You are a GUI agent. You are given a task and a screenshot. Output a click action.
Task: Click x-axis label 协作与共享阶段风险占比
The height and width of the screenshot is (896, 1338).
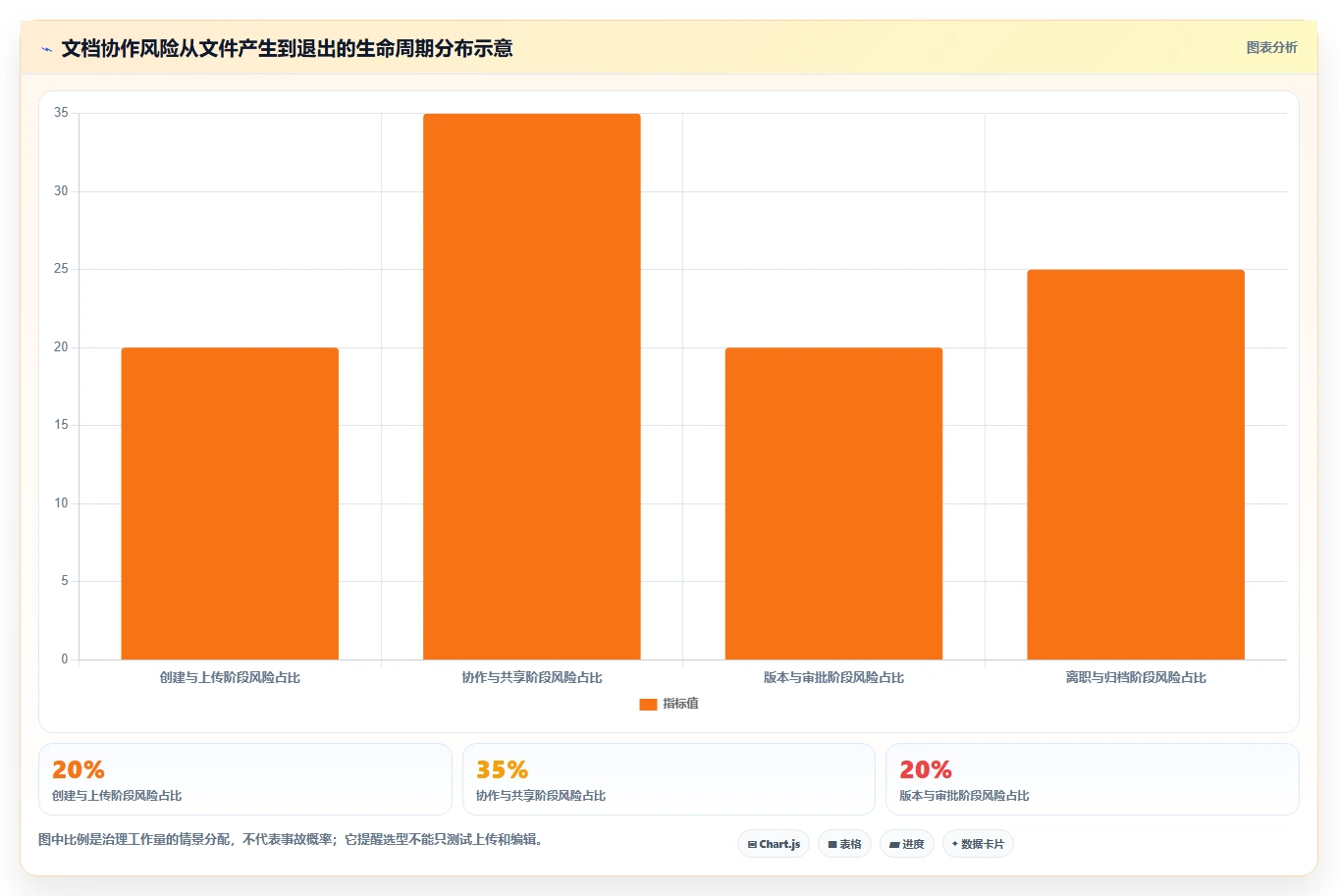pos(532,677)
